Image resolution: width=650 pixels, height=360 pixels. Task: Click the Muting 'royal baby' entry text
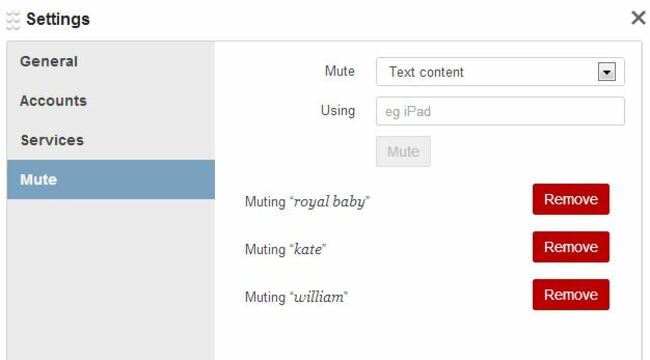(x=307, y=202)
